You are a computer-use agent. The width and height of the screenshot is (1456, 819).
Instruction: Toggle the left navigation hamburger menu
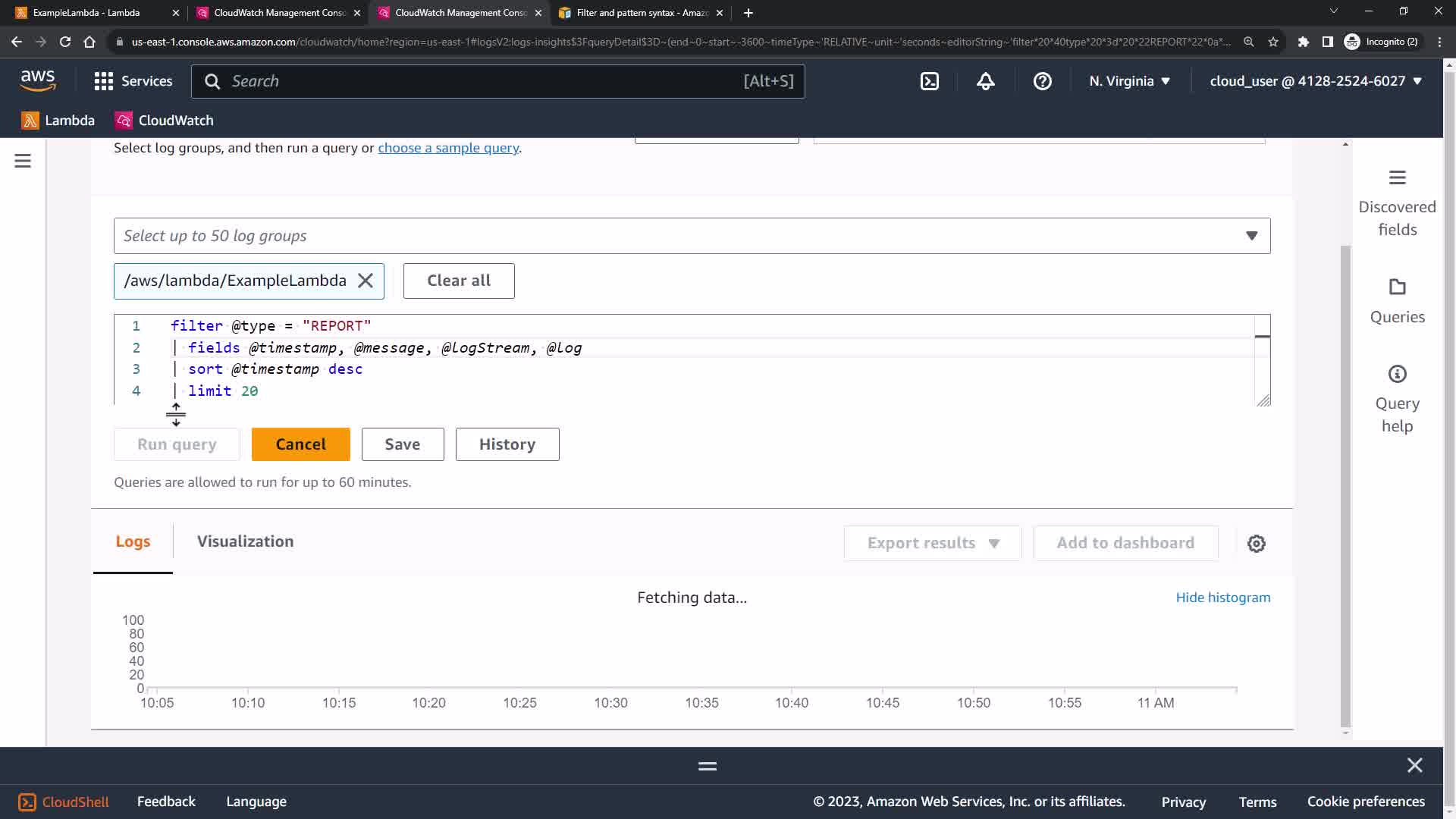(23, 161)
